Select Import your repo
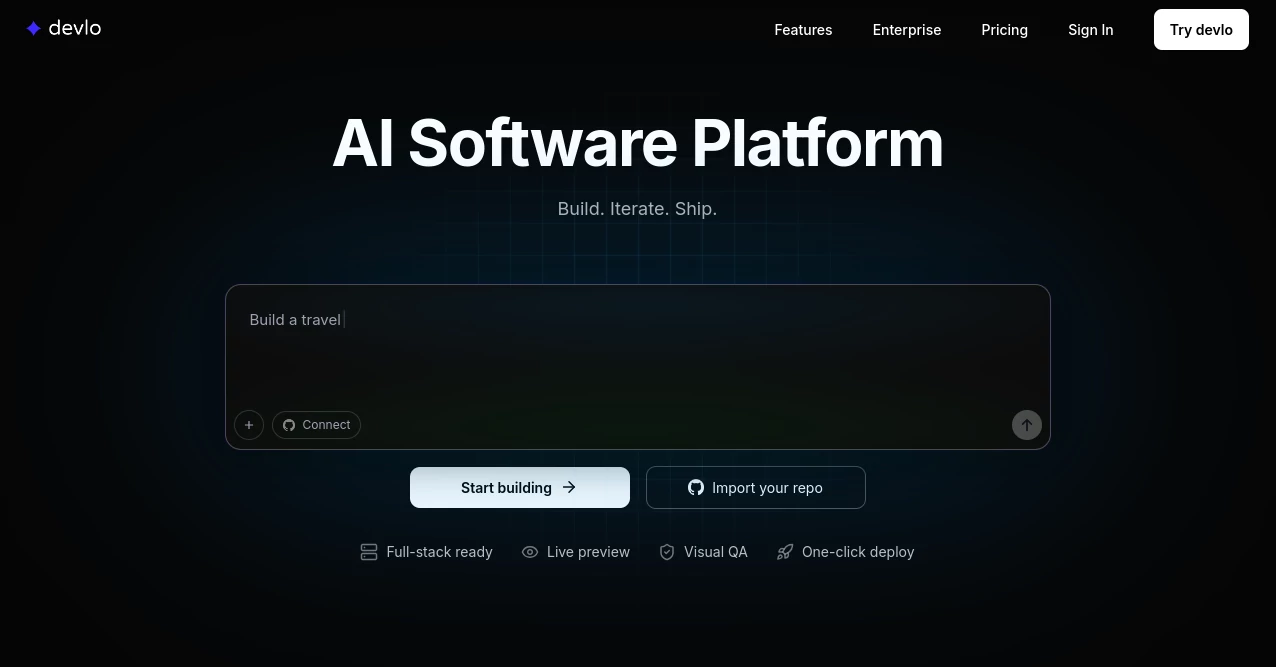Viewport: 1276px width, 667px height. [756, 487]
